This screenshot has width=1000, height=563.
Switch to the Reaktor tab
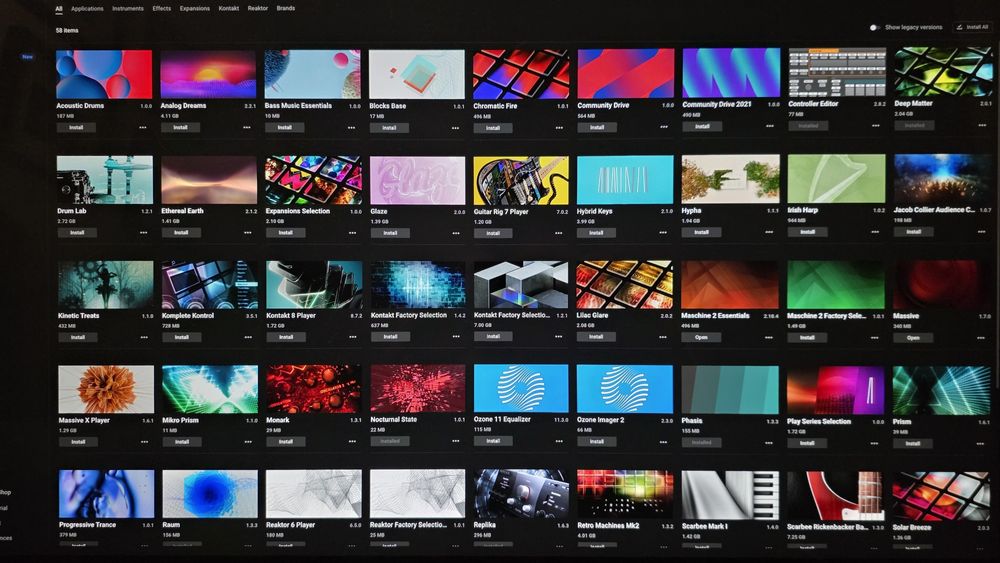(x=258, y=8)
